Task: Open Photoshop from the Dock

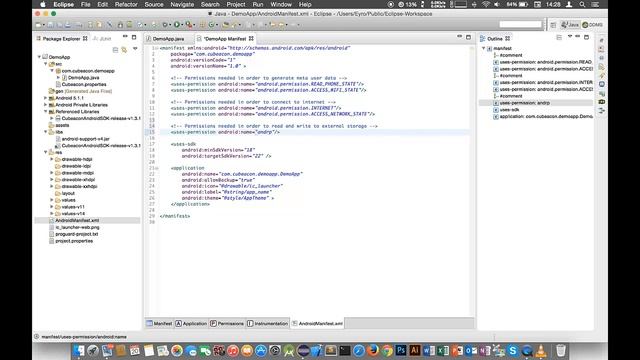Action: click(401, 350)
